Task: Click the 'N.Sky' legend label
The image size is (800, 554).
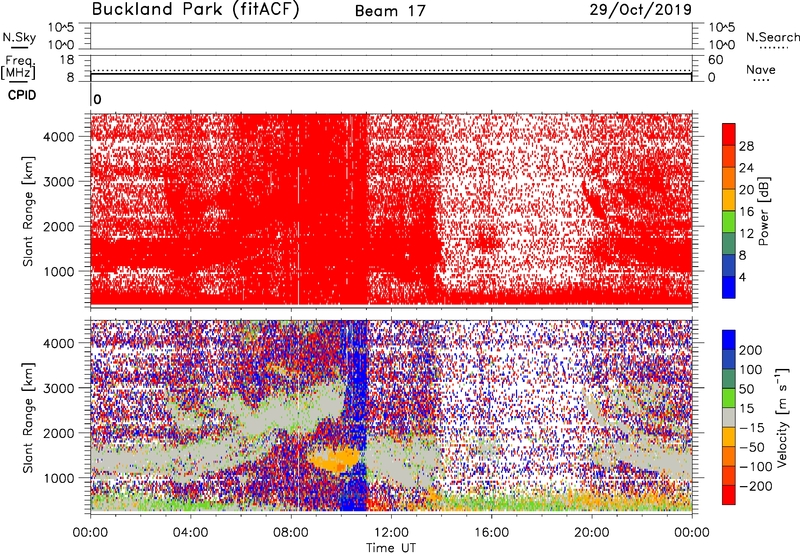Action: pyautogui.click(x=19, y=37)
